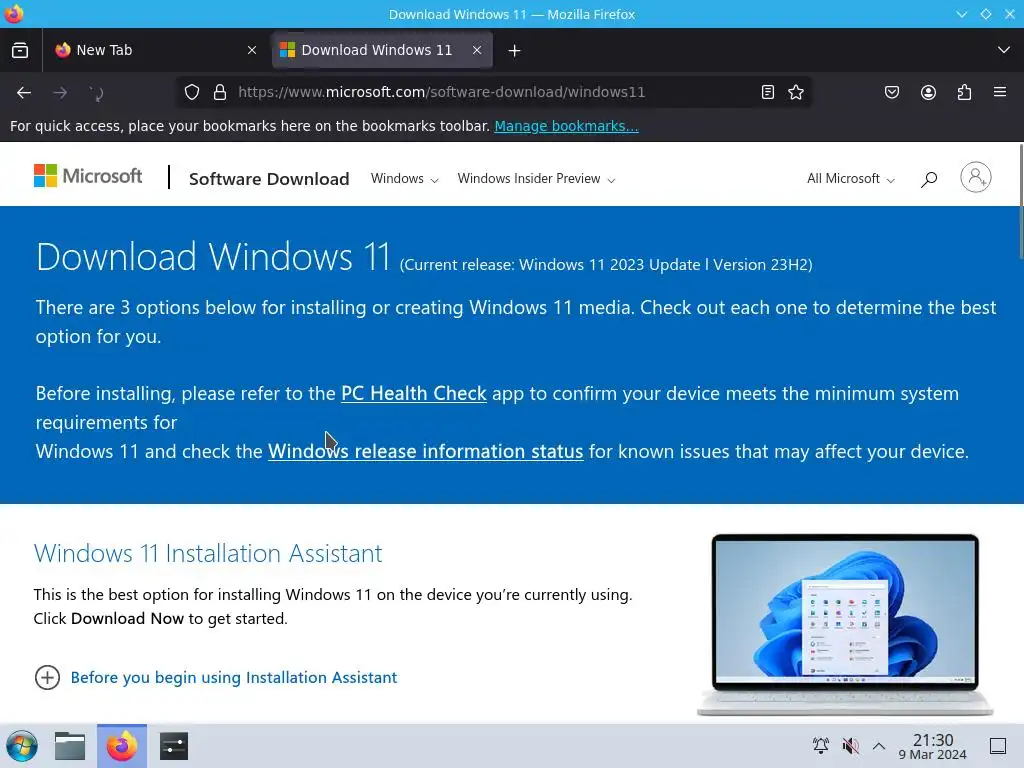Screen dimensions: 1024x768
Task: Go back with the browser back arrow
Action: coord(24,93)
